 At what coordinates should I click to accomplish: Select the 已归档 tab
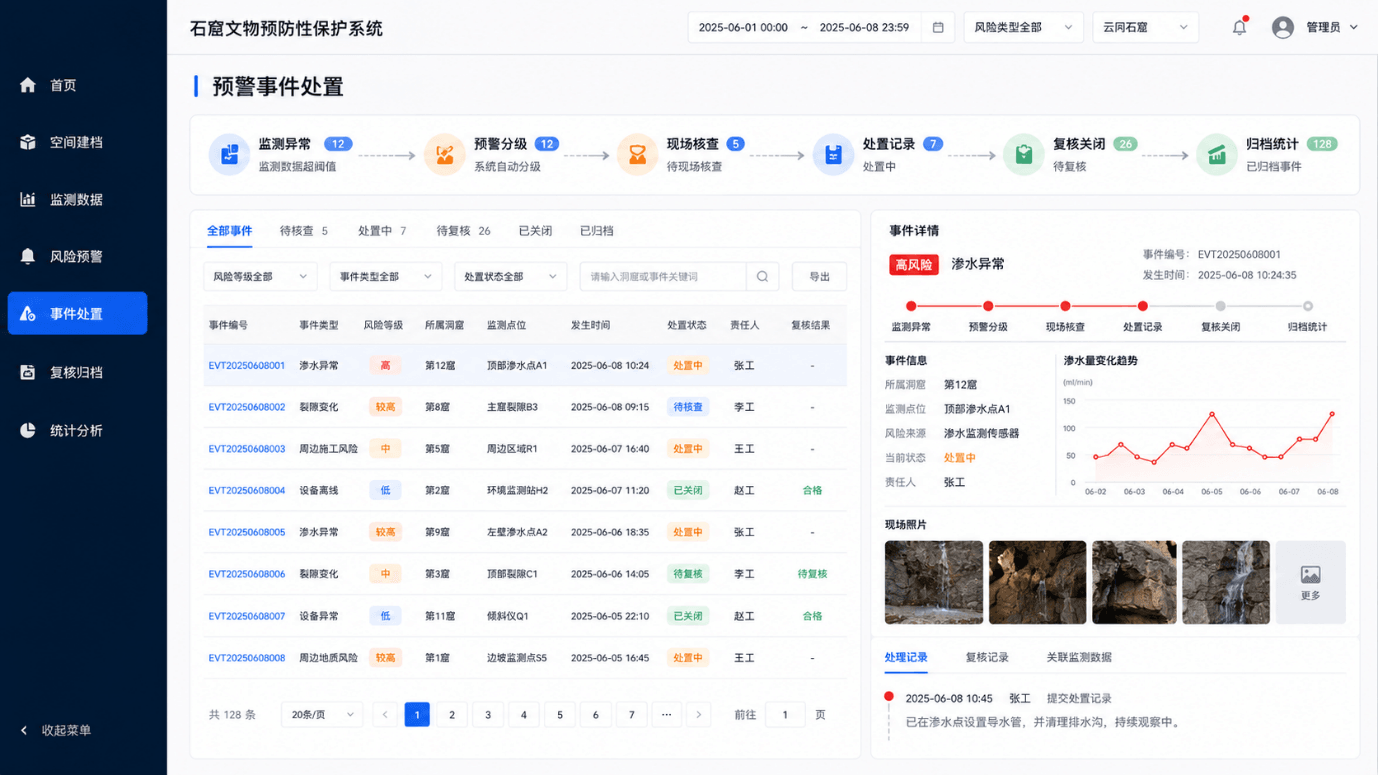pyautogui.click(x=596, y=231)
